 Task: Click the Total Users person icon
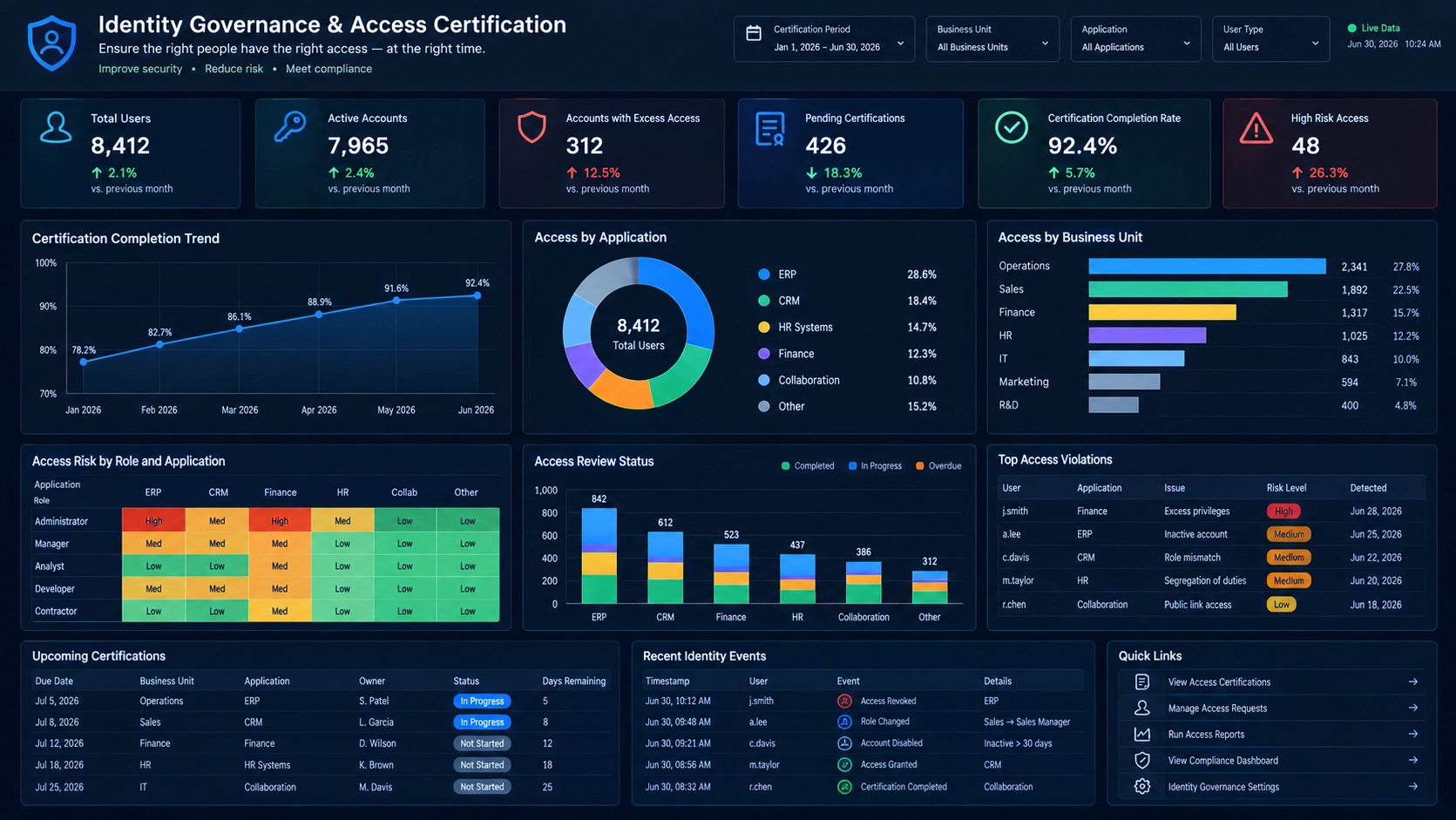pos(56,127)
